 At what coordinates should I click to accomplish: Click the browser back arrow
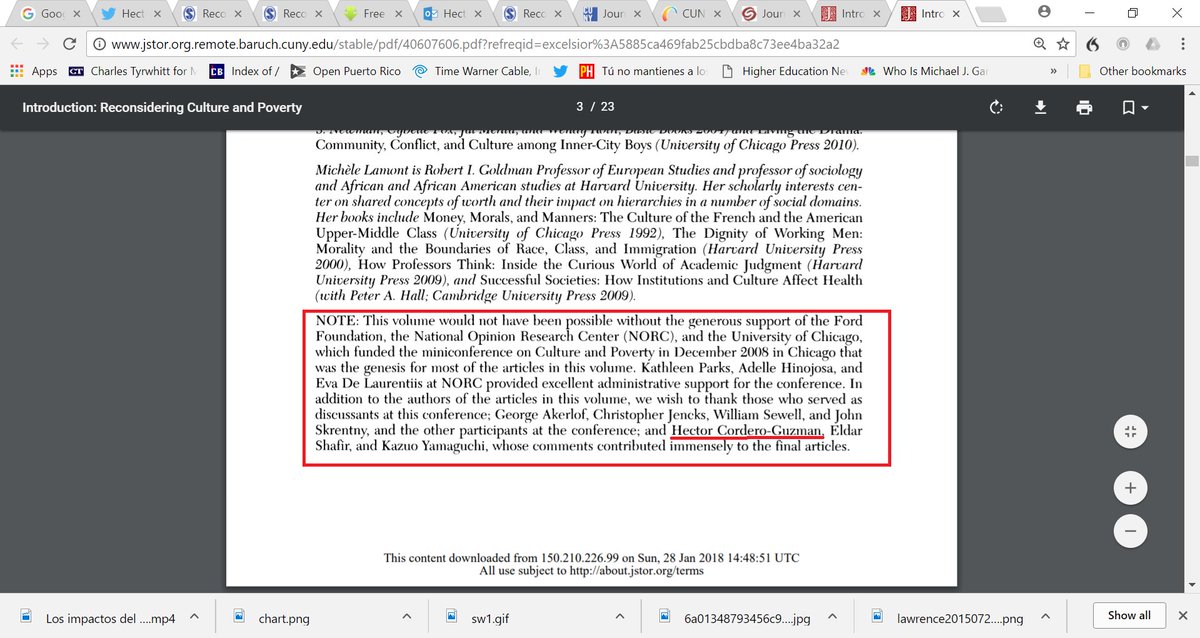[17, 44]
